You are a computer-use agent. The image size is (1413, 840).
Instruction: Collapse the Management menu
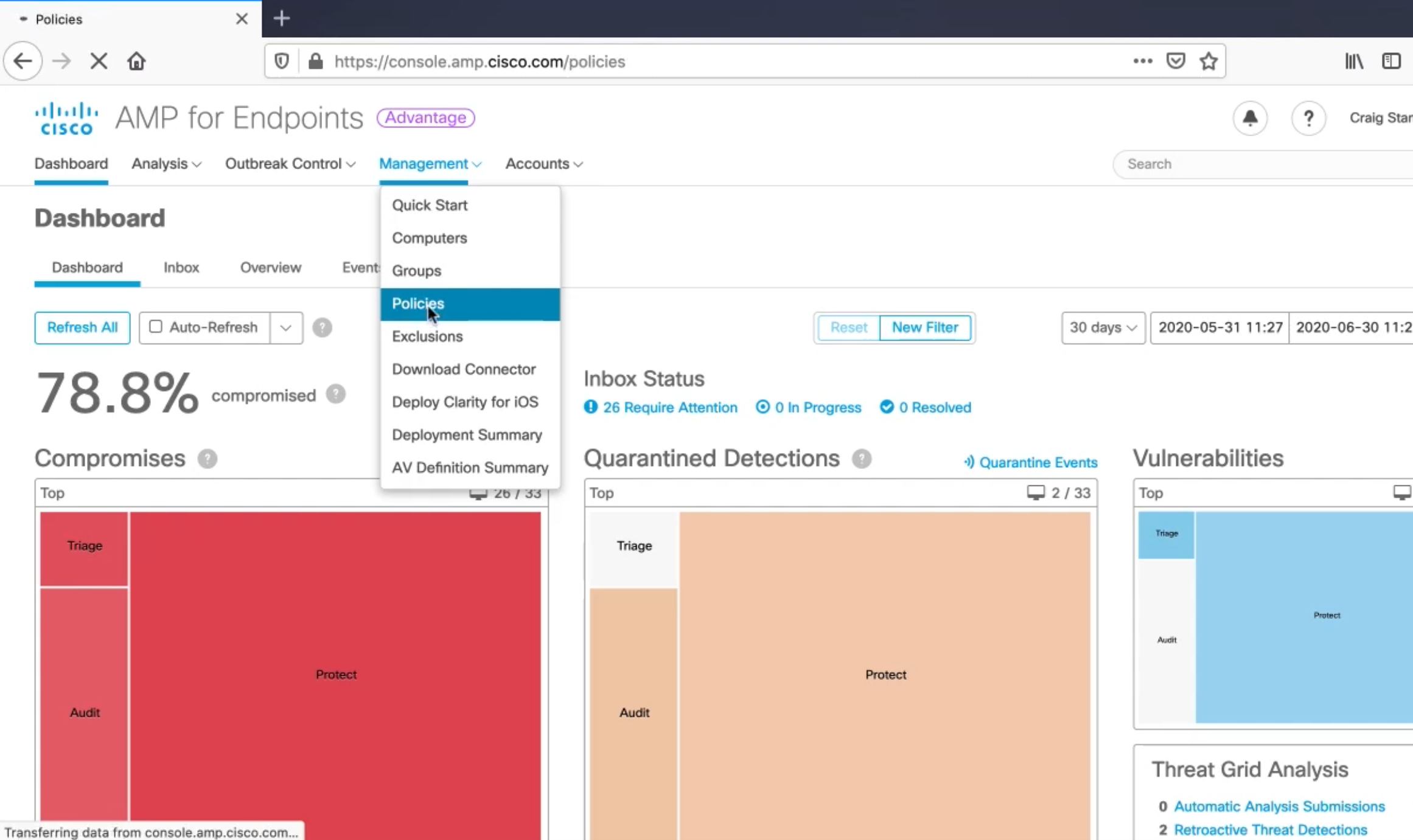click(430, 164)
